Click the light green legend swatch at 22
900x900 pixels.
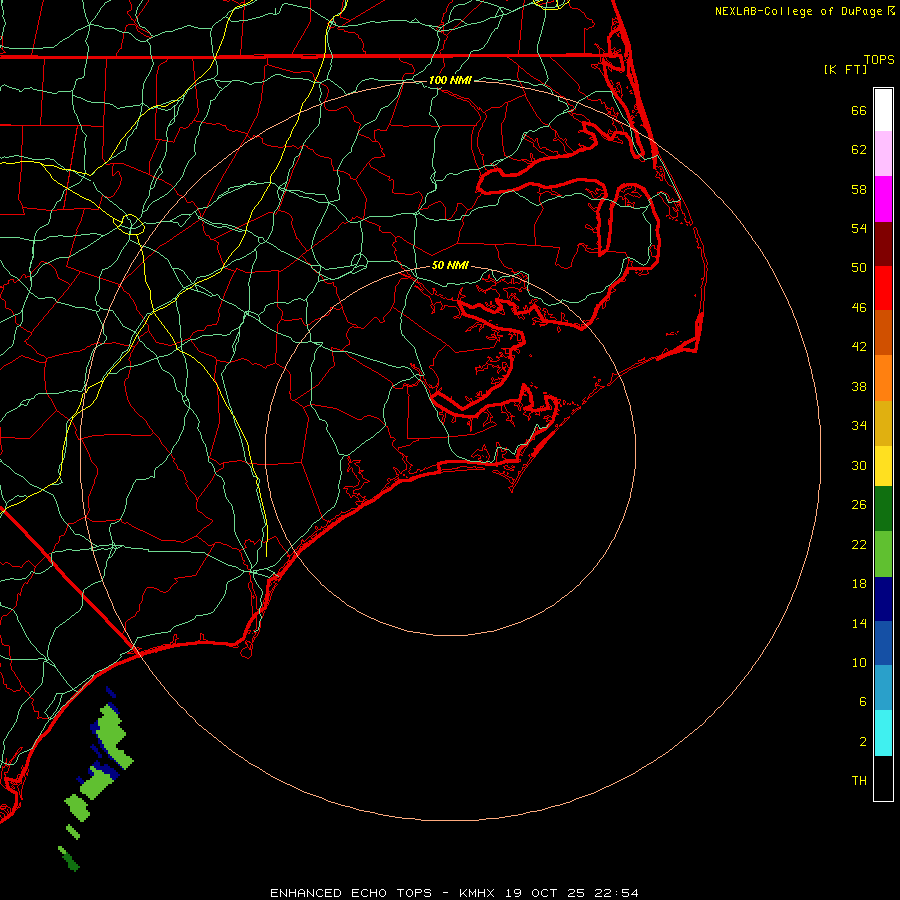tap(883, 554)
